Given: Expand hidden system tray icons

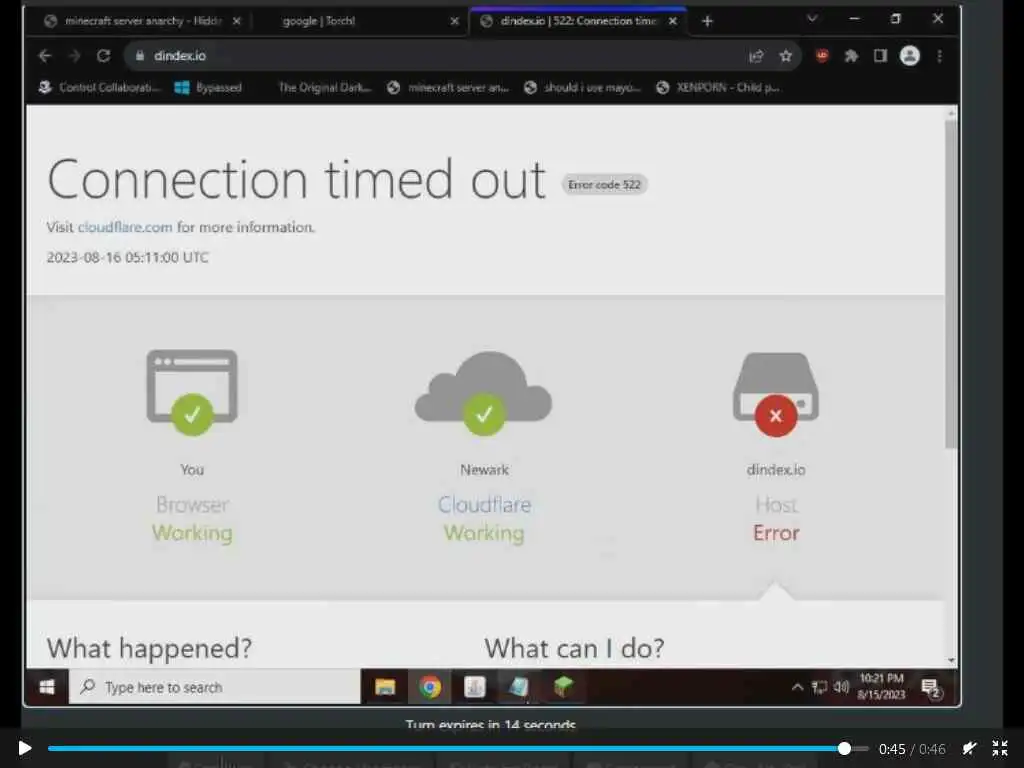Looking at the screenshot, I should pyautogui.click(x=797, y=687).
